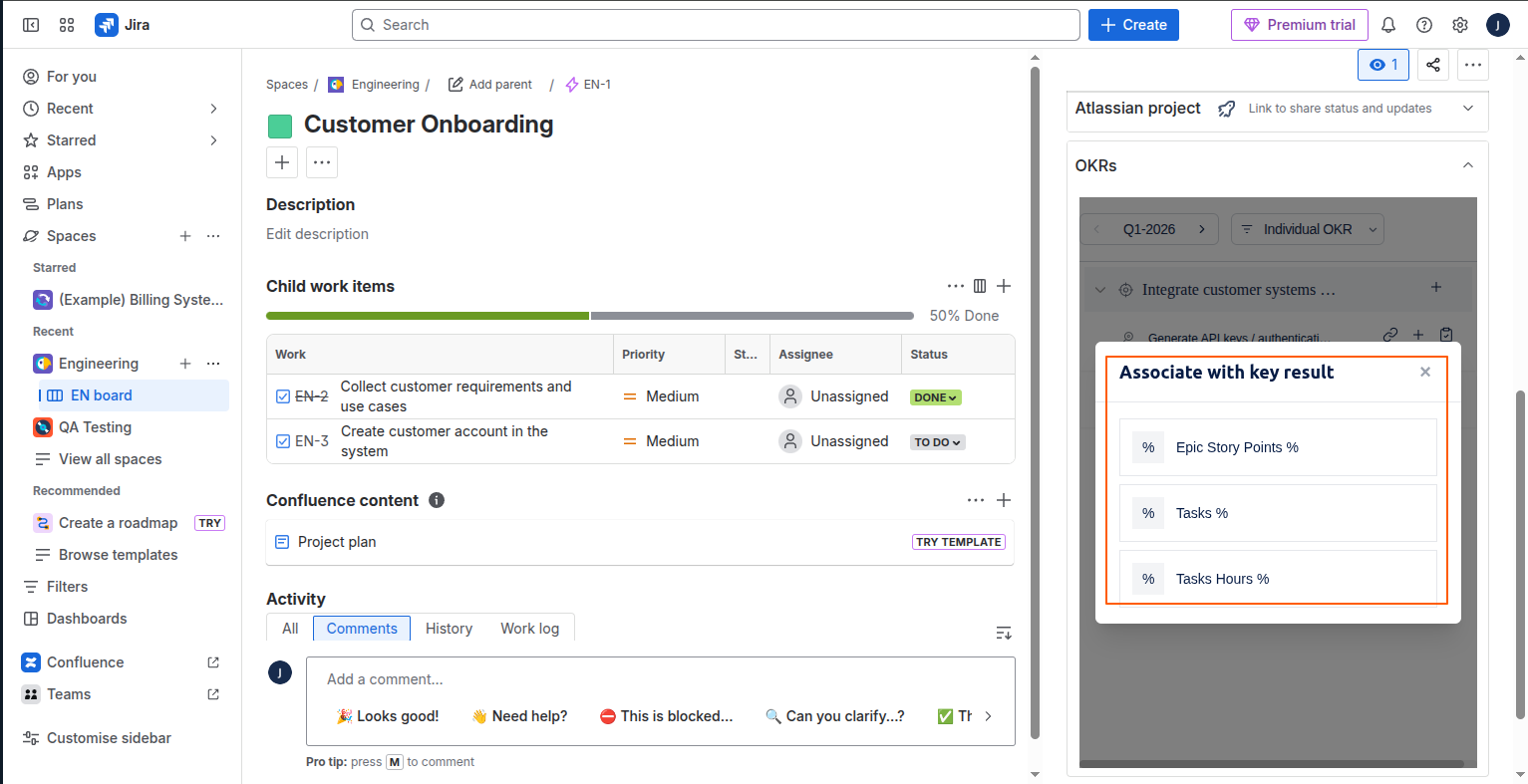Expand the Atlassian project panel
Image resolution: width=1528 pixels, height=784 pixels.
[x=1468, y=108]
